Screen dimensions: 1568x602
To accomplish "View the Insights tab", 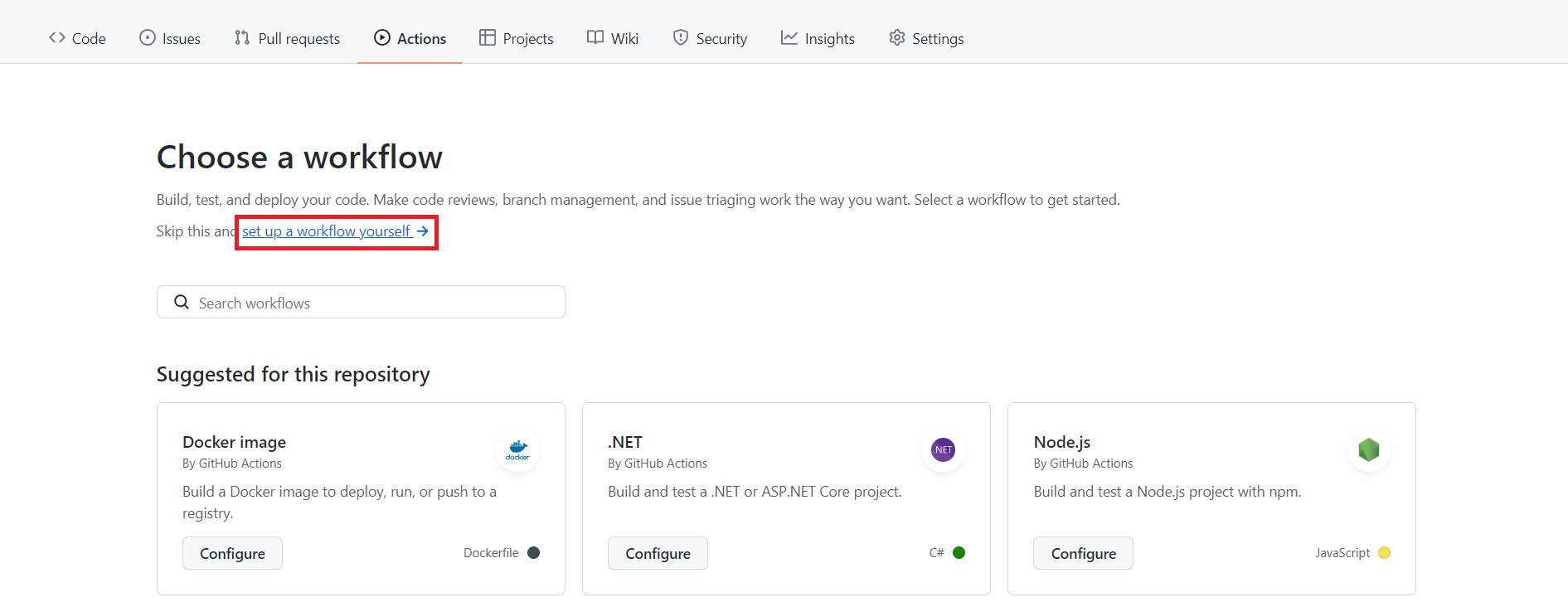I will coord(818,38).
